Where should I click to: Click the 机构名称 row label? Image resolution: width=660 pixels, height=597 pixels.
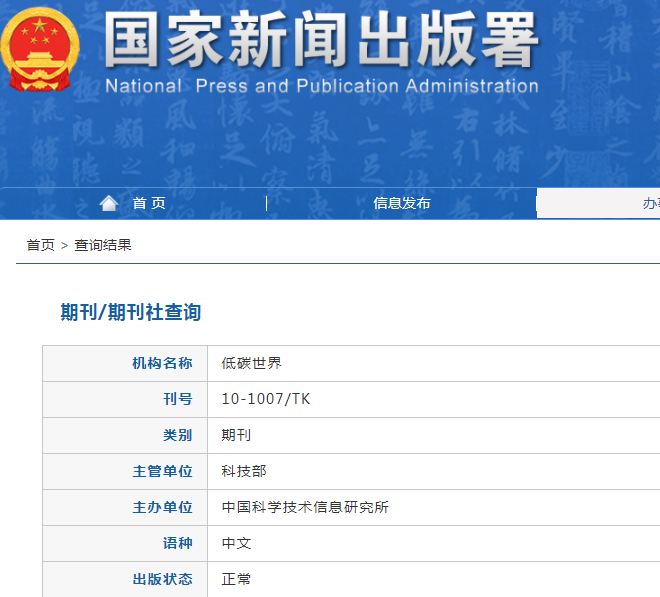point(162,363)
